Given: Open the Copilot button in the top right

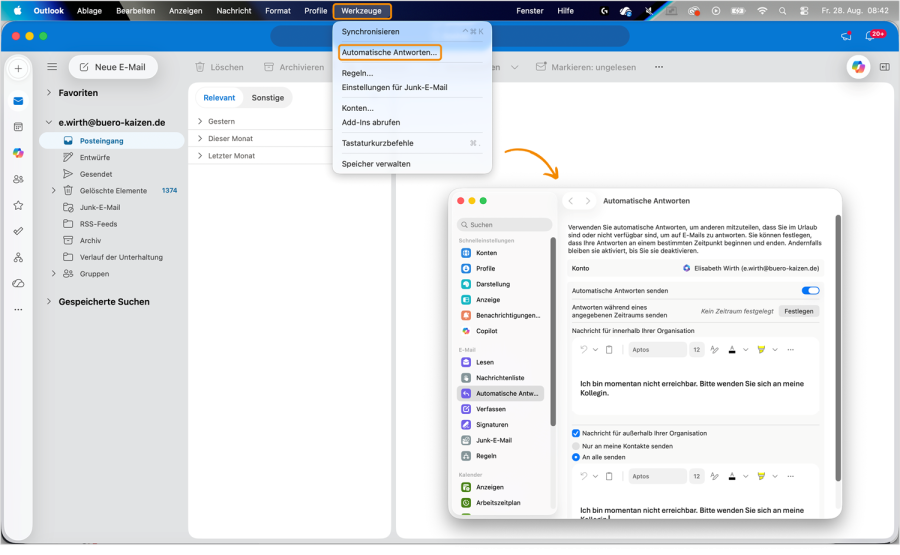Looking at the screenshot, I should coord(858,67).
